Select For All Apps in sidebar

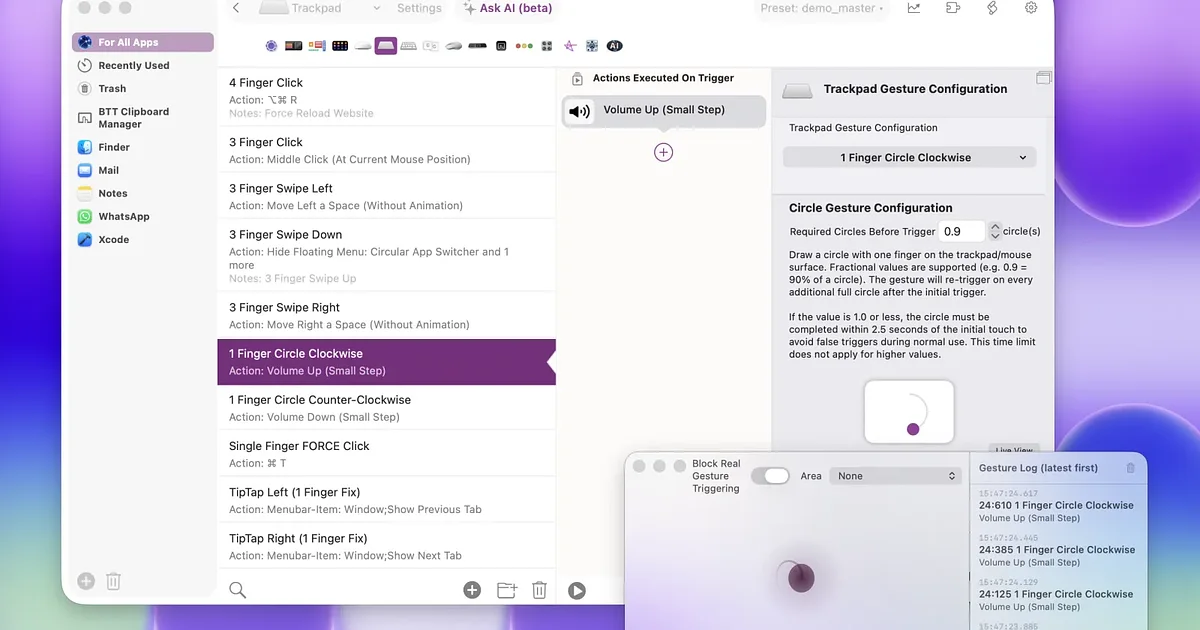pyautogui.click(x=142, y=42)
